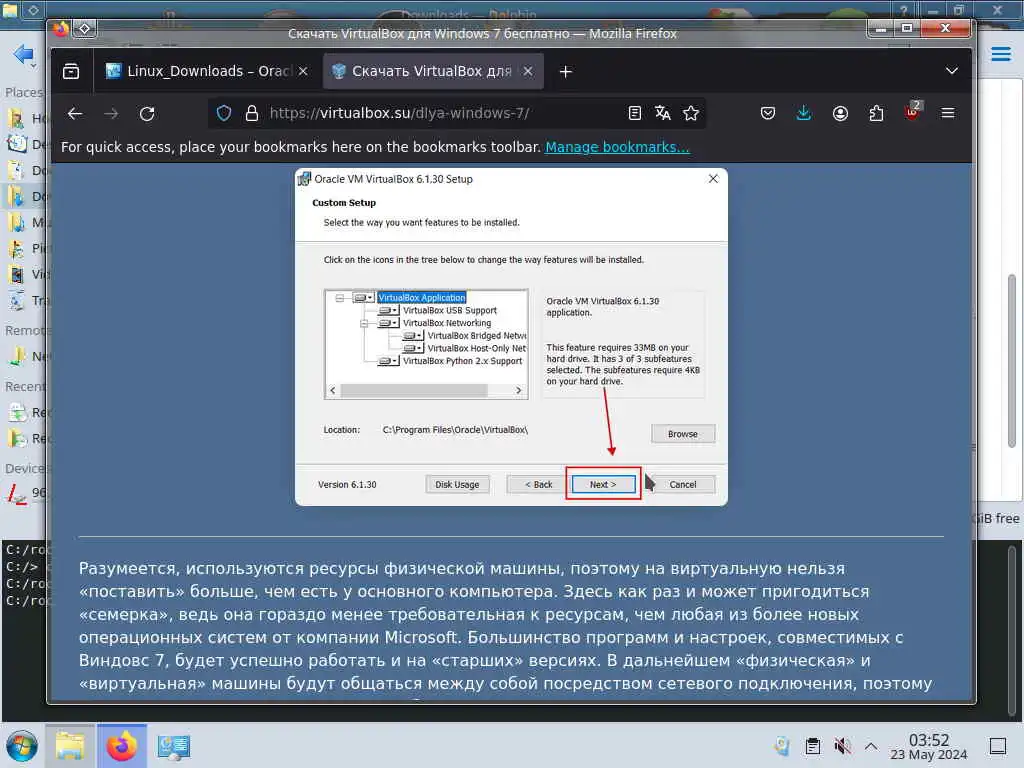Image resolution: width=1024 pixels, height=768 pixels.
Task: Click the Version 6.1.30 label
Action: coord(347,485)
